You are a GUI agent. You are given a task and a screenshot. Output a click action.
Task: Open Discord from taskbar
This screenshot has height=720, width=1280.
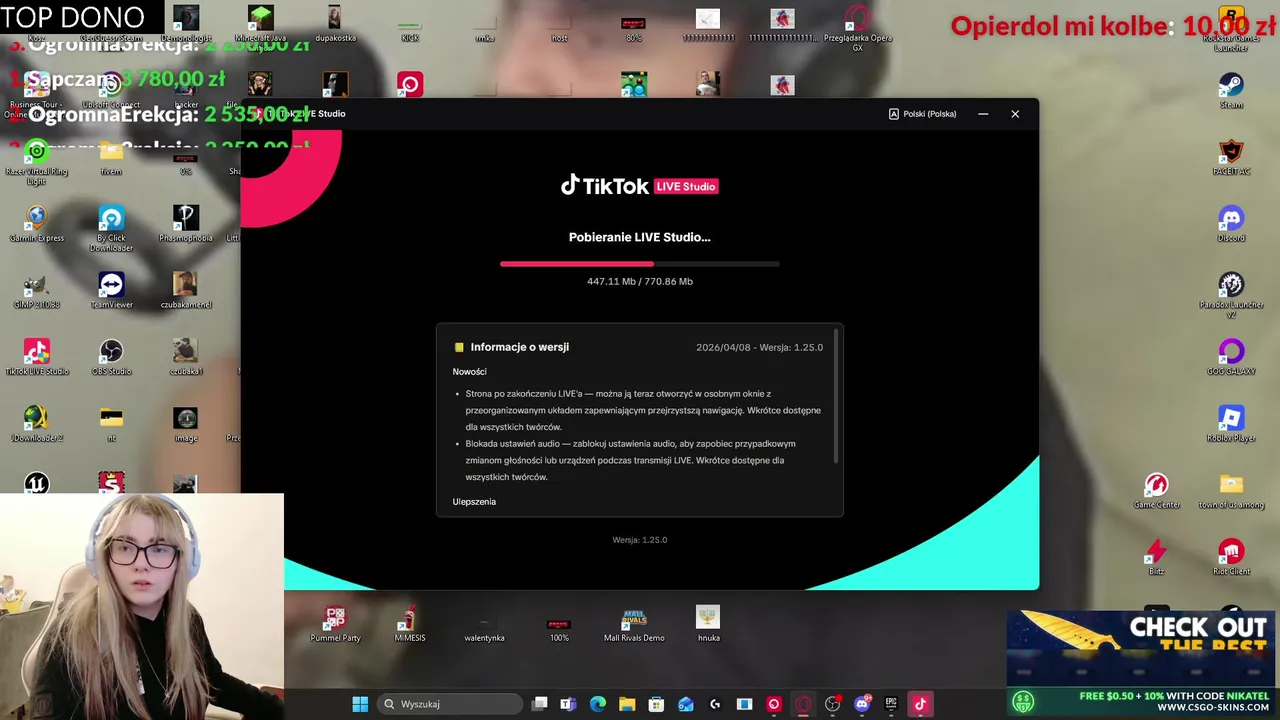[862, 704]
